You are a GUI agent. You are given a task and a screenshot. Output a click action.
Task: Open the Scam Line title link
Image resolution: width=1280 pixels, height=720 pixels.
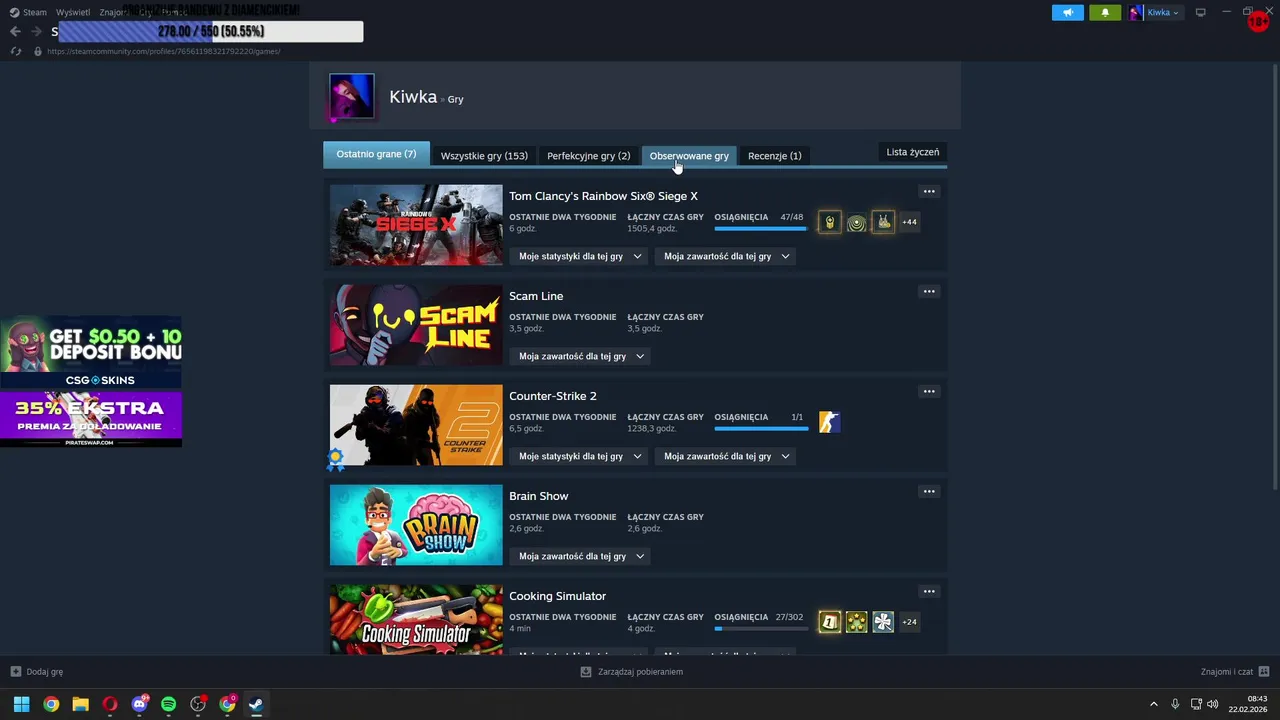coord(536,296)
